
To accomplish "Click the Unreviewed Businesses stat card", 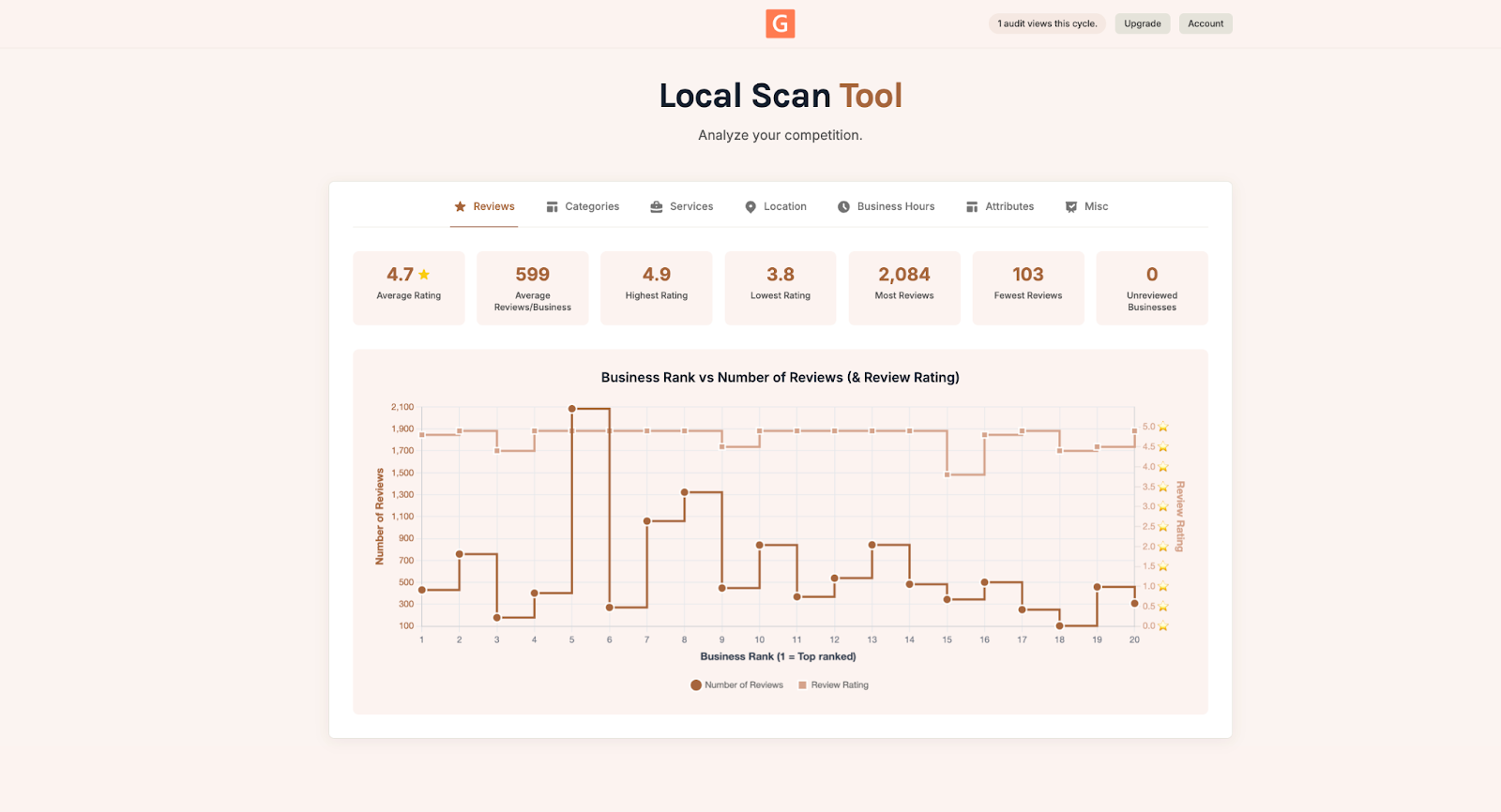I will tap(1151, 288).
